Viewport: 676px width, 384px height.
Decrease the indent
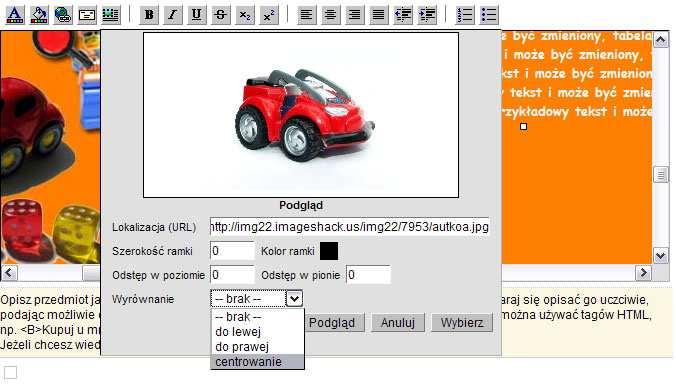click(x=403, y=15)
